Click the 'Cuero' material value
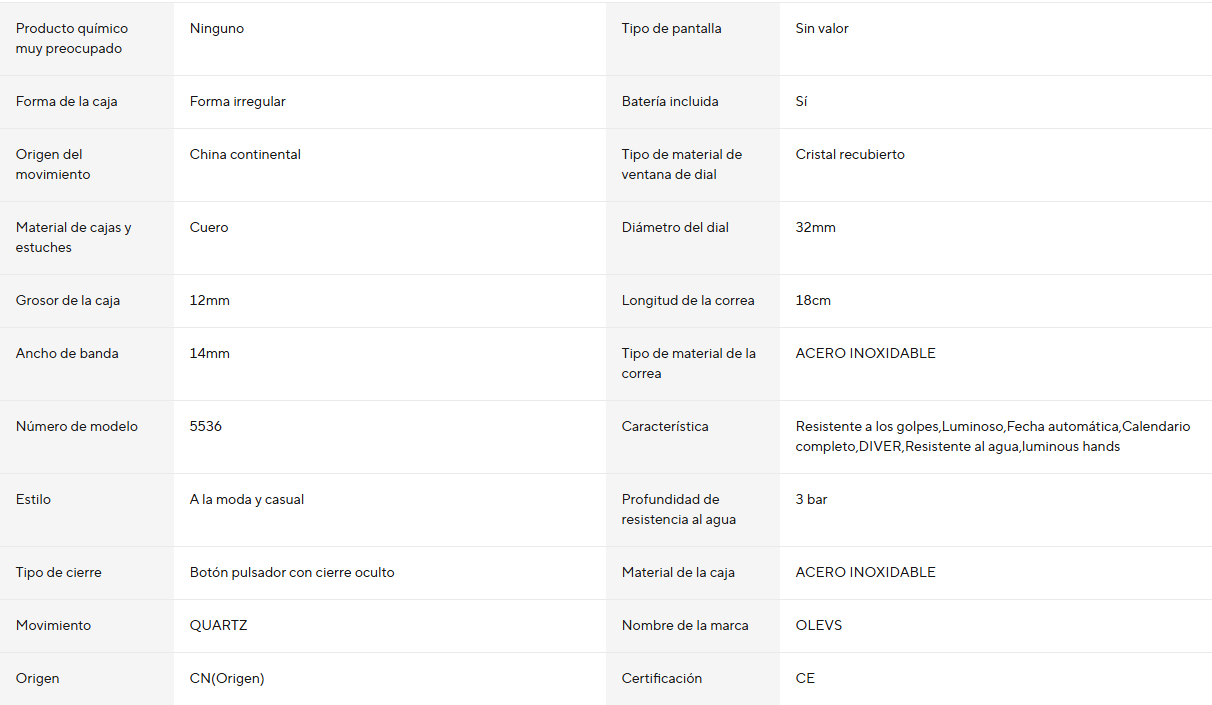 209,227
